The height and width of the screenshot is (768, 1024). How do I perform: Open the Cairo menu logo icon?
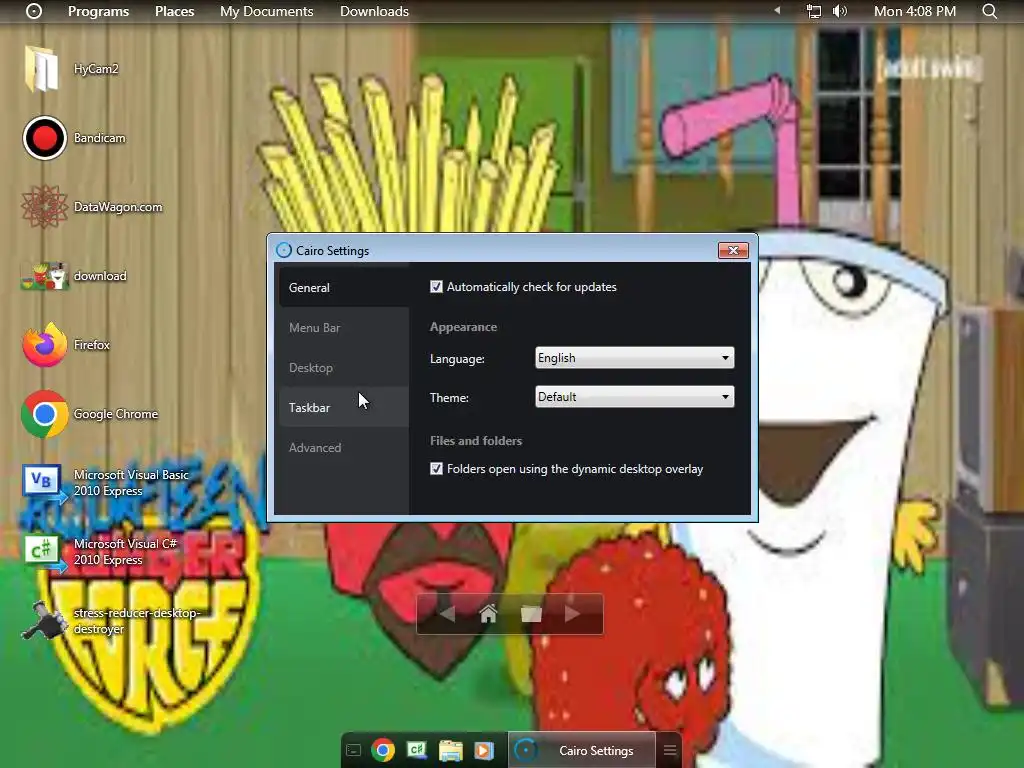click(x=34, y=11)
